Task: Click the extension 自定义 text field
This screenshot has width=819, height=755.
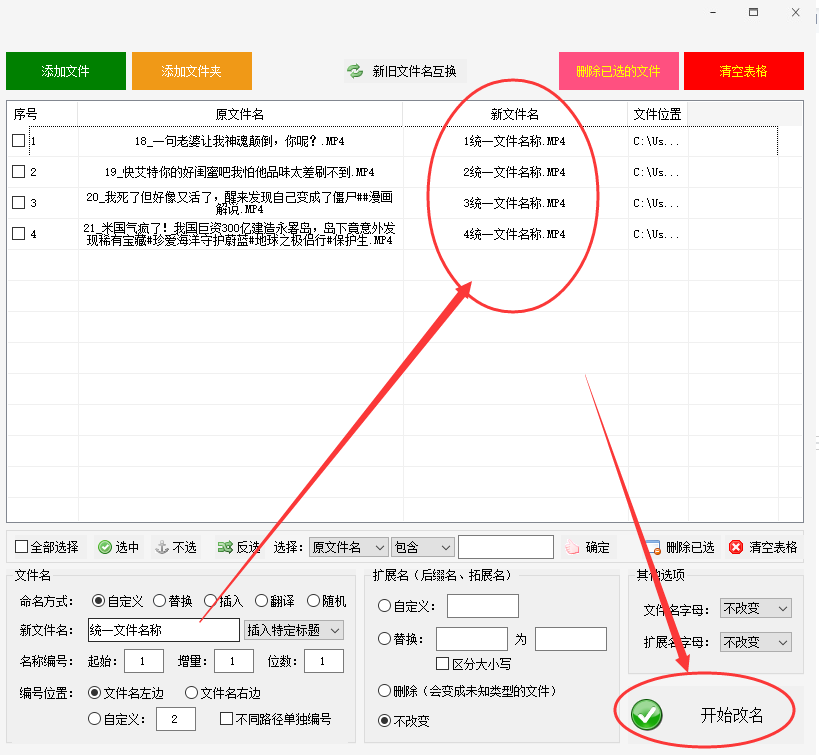Action: point(483,606)
